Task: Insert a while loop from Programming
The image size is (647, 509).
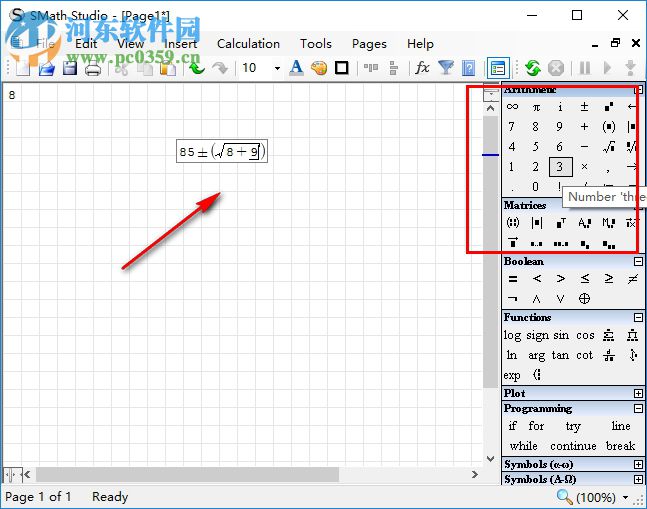Action: (523, 446)
